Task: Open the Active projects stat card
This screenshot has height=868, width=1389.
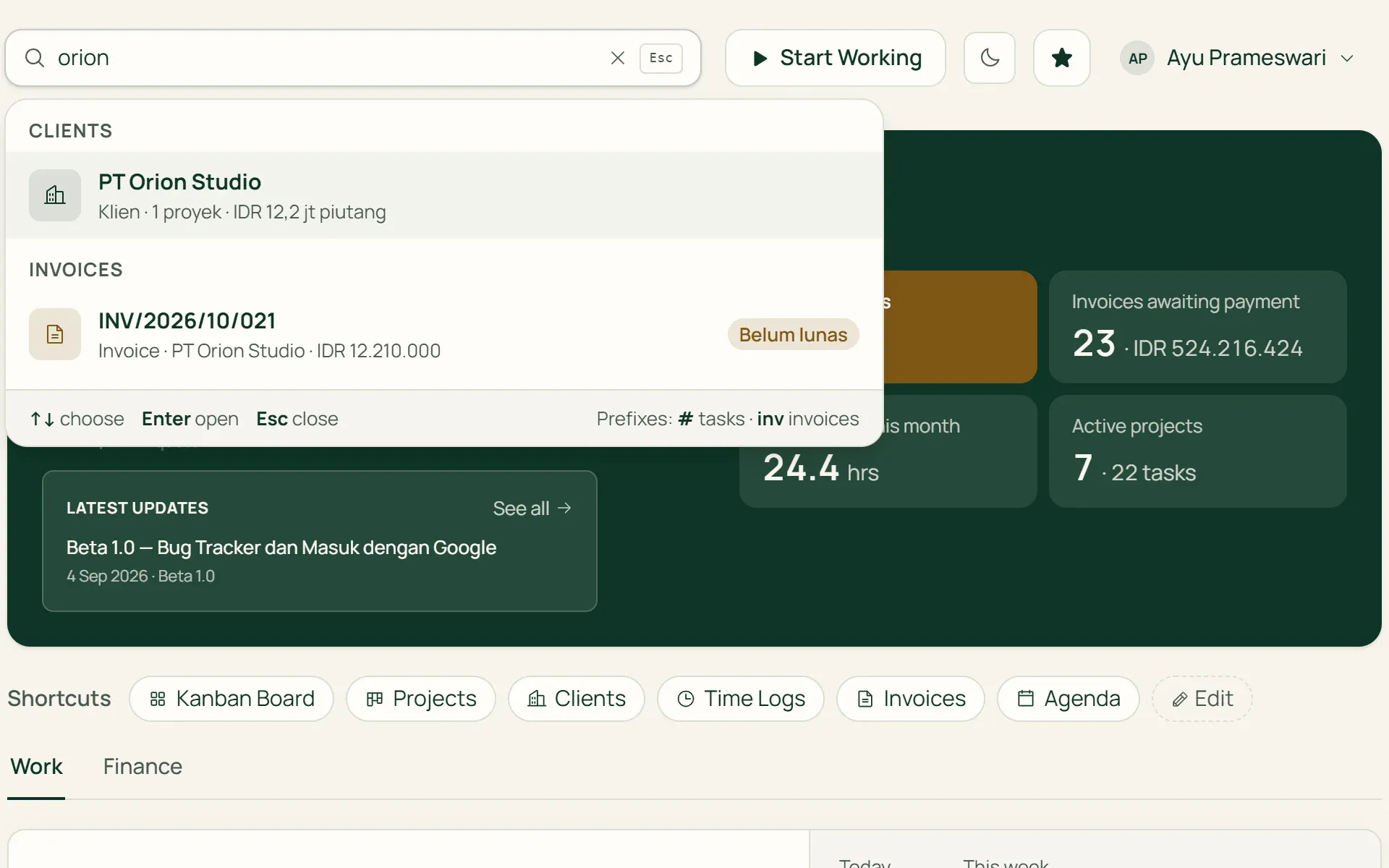Action: [x=1197, y=451]
